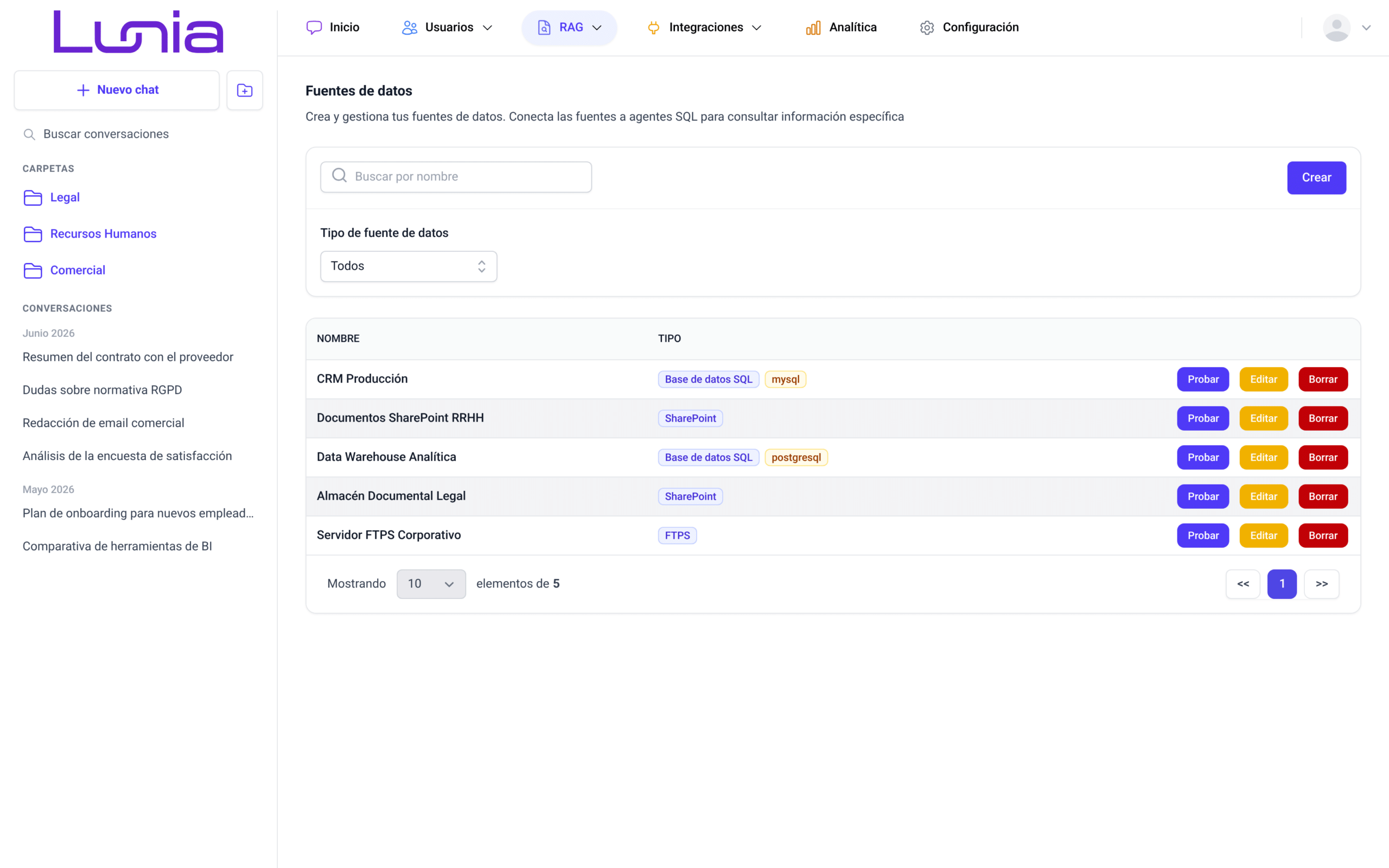Go to Inicio in top navigation
The width and height of the screenshot is (1389, 868).
click(x=333, y=28)
